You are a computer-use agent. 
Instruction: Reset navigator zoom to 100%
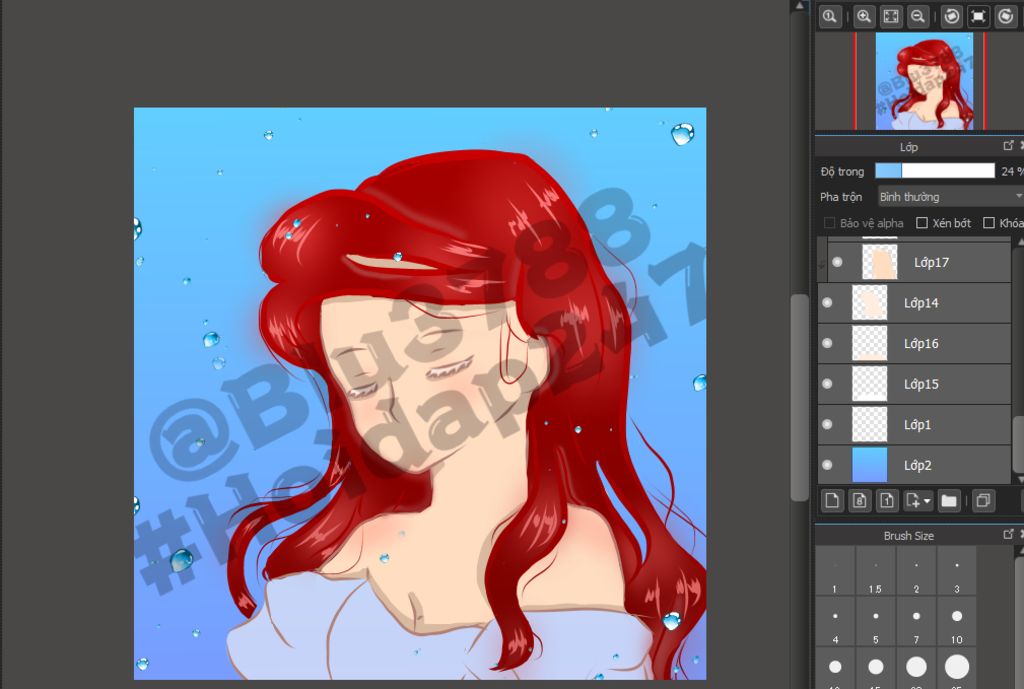click(829, 16)
